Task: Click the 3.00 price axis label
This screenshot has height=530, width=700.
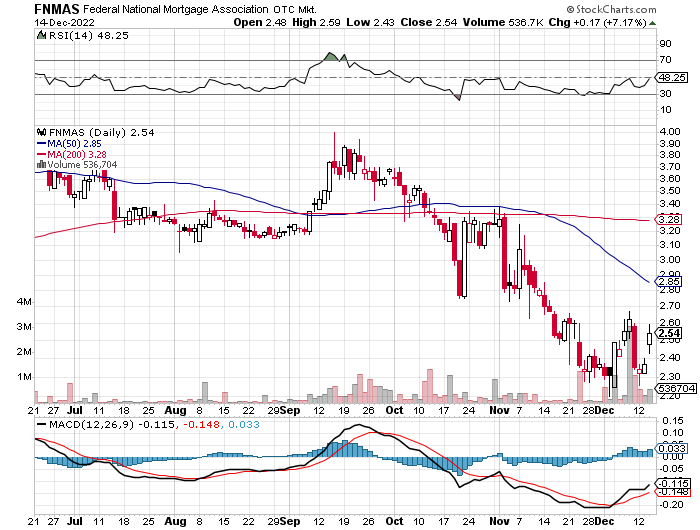Action: [x=670, y=260]
